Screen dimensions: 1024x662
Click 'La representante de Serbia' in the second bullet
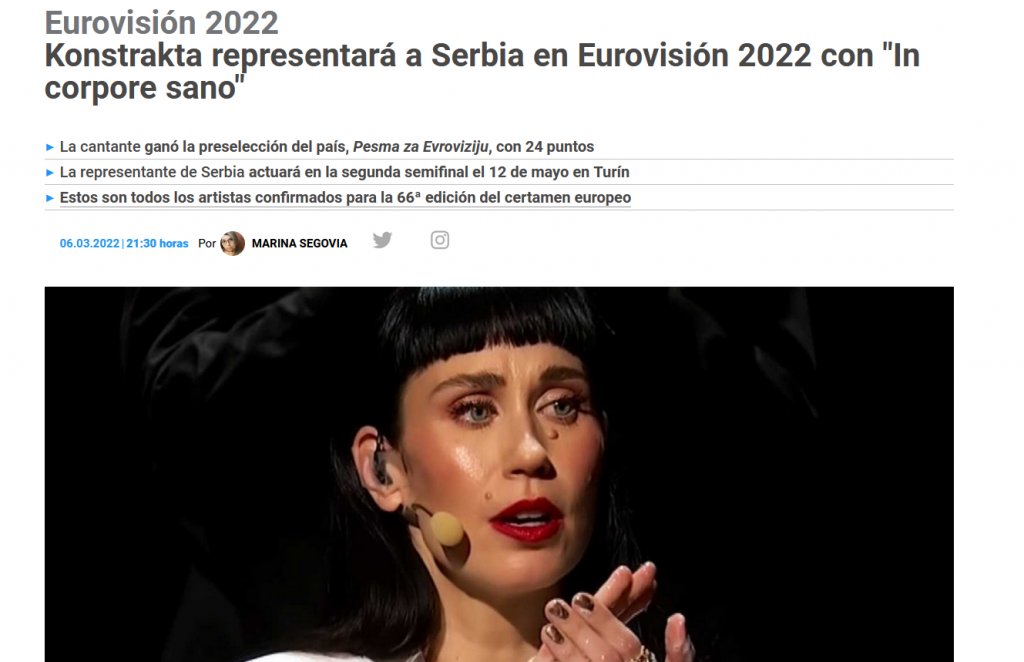[x=152, y=172]
